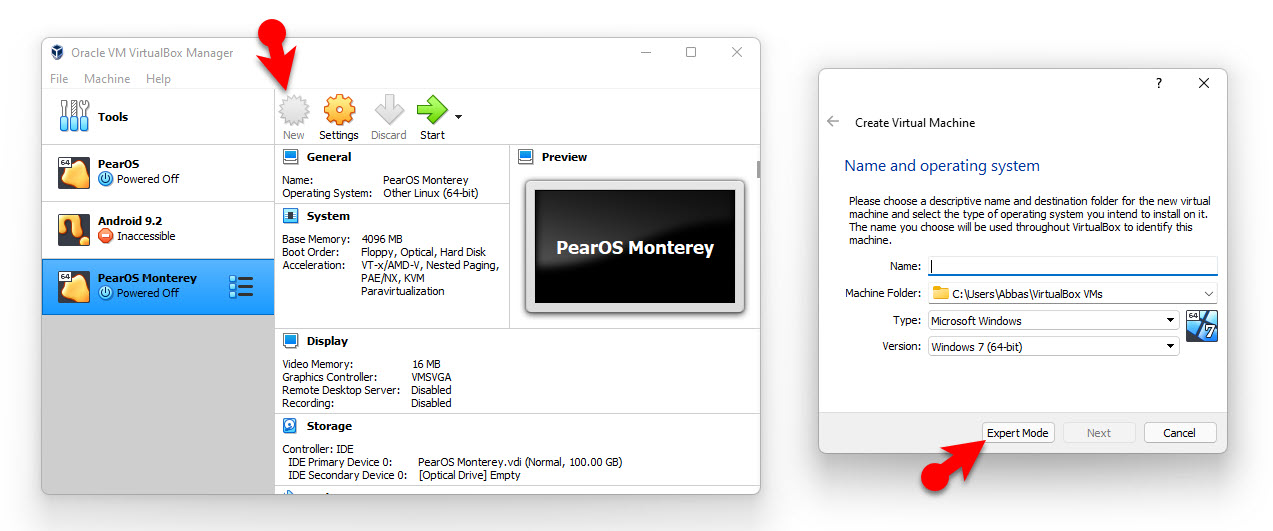Click the wizard help question mark
This screenshot has height=531, width=1273.
tap(1159, 84)
